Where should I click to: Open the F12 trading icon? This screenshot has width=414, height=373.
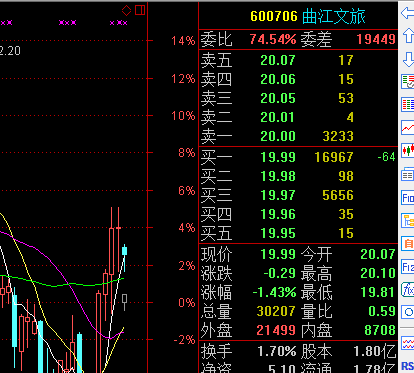[407, 267]
